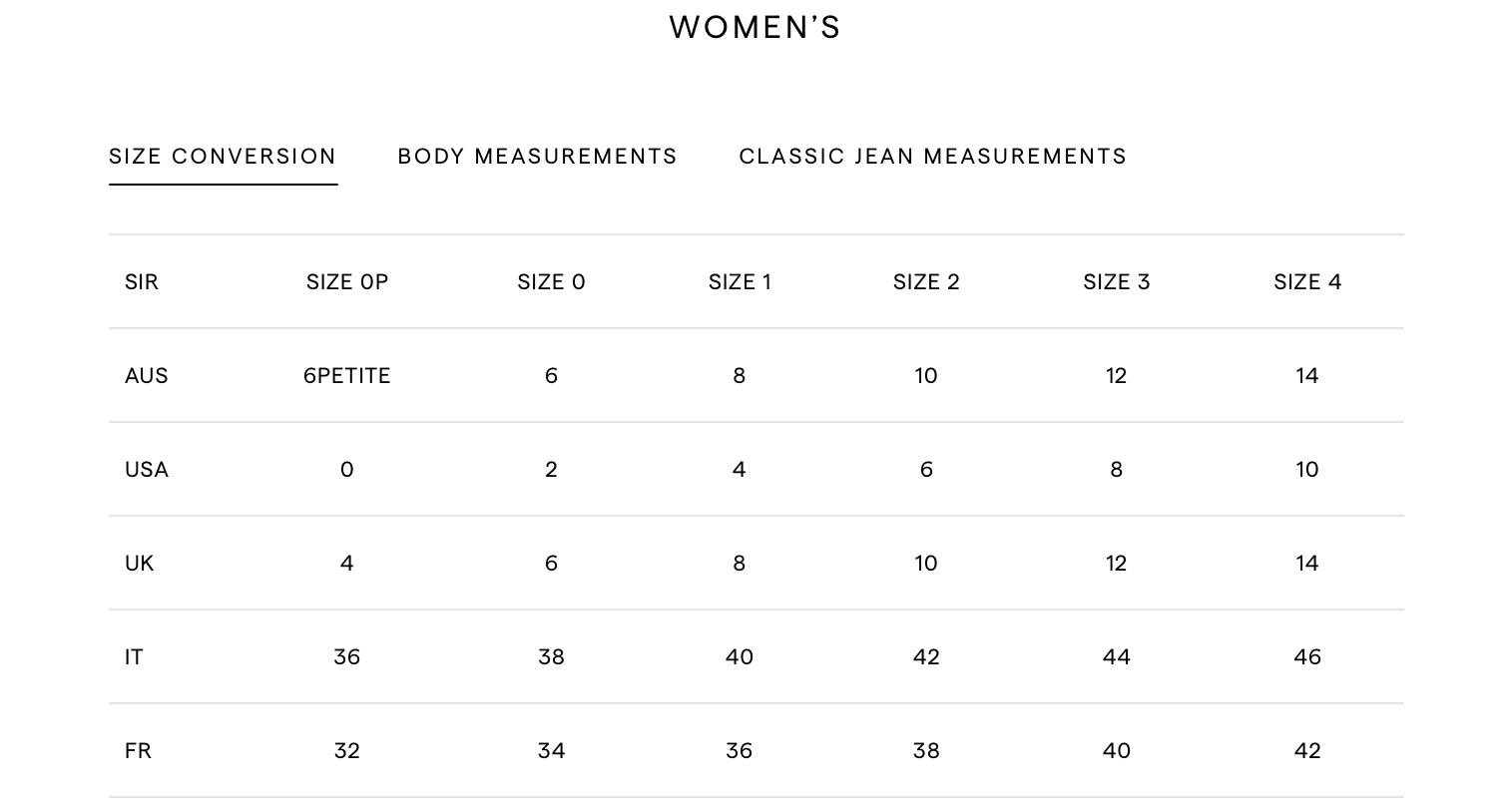Select the Size Conversion tab

coord(223,157)
